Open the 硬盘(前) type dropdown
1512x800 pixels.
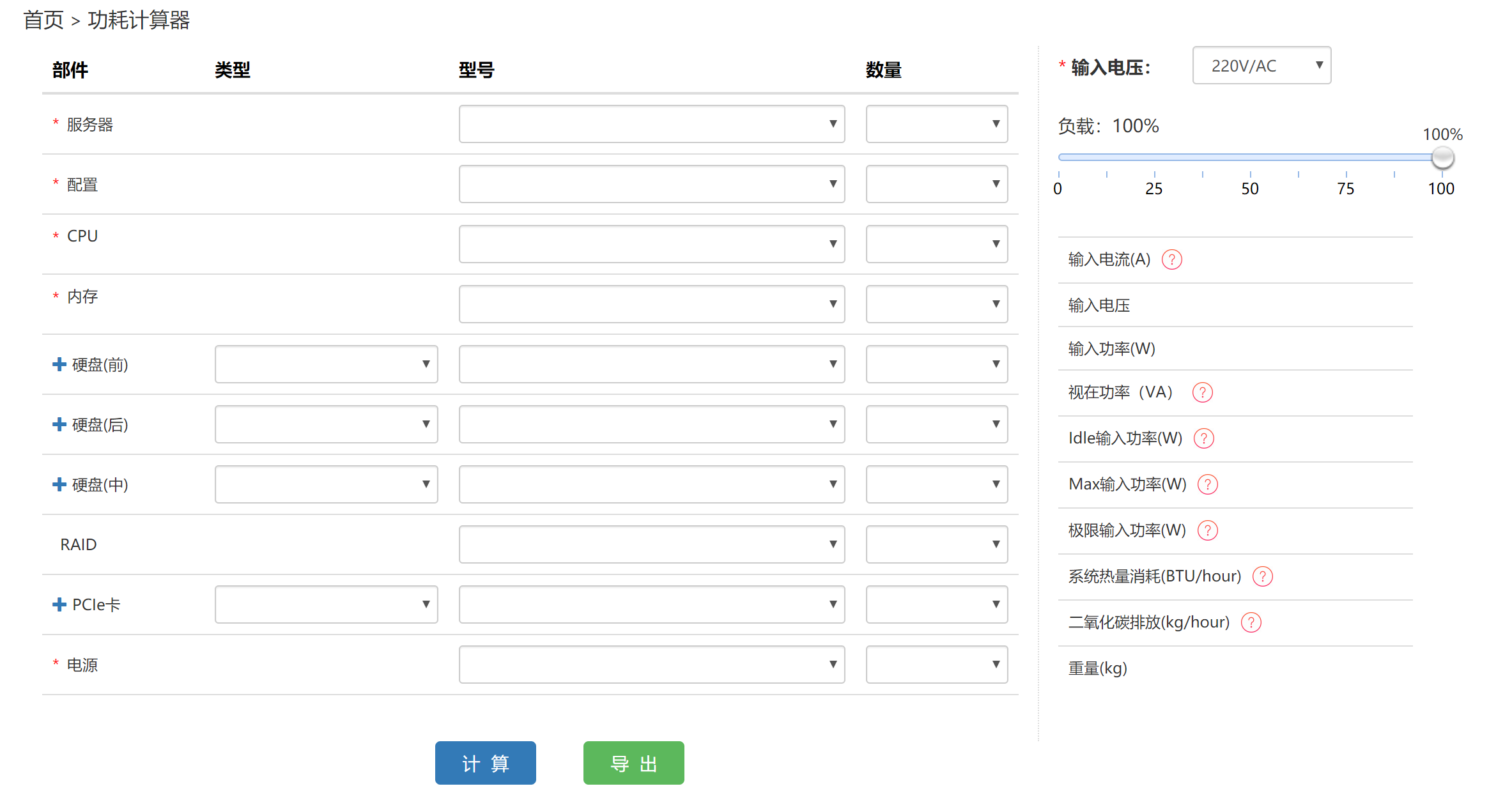pyautogui.click(x=326, y=364)
